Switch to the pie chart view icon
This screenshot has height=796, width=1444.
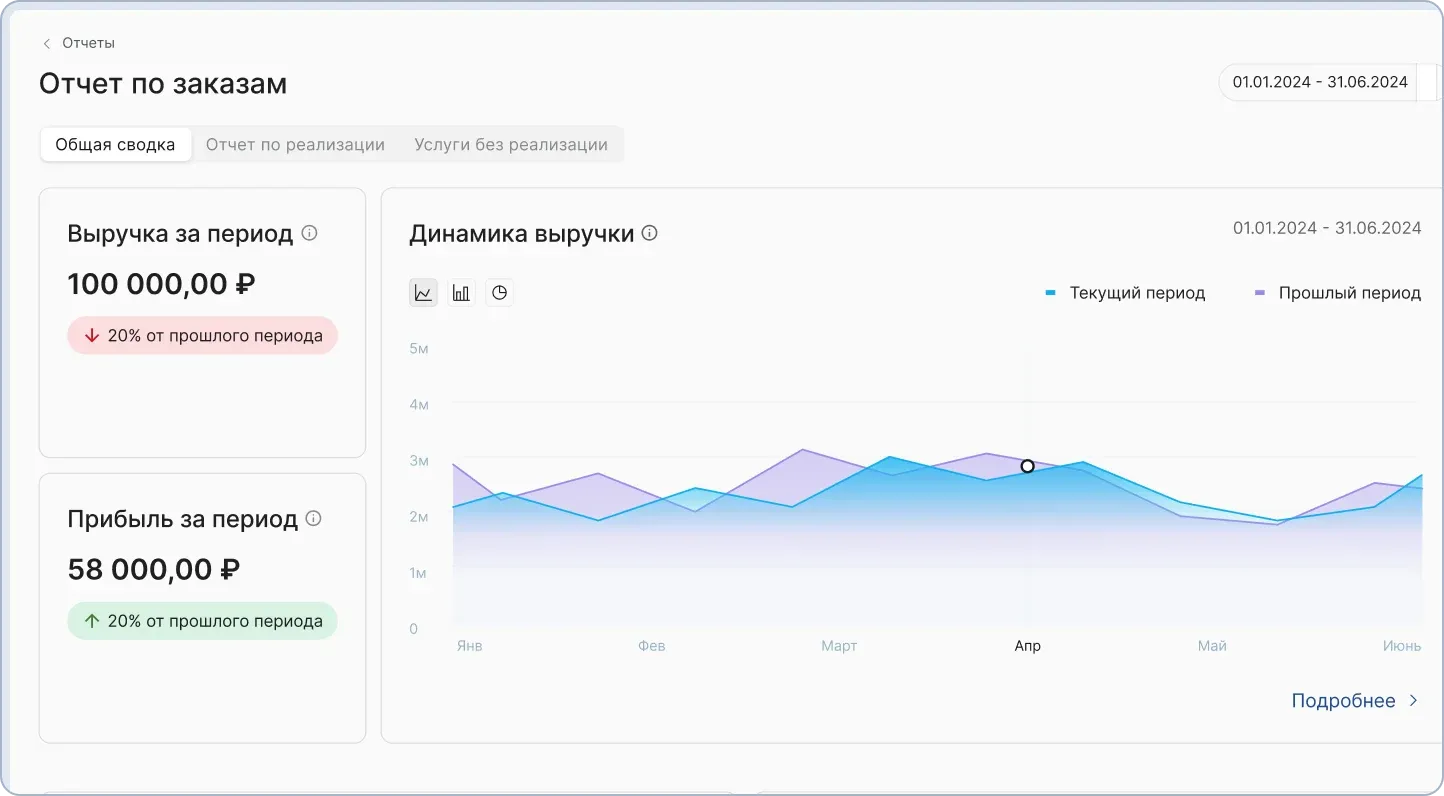[x=499, y=293]
